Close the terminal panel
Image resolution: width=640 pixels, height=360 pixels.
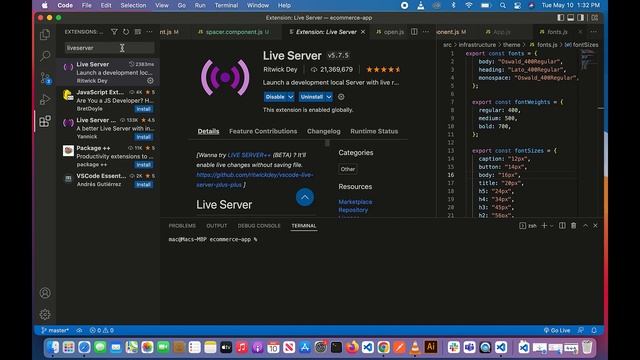pos(596,225)
